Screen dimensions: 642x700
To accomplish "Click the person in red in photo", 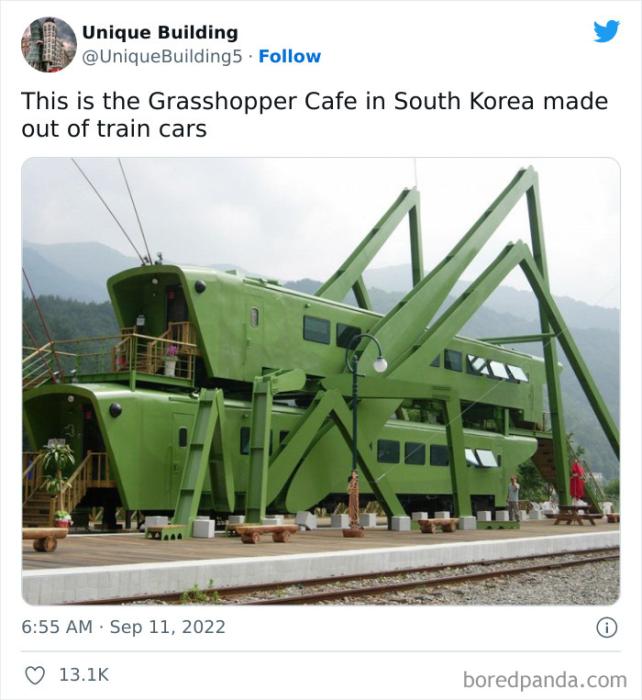I will 576,481.
